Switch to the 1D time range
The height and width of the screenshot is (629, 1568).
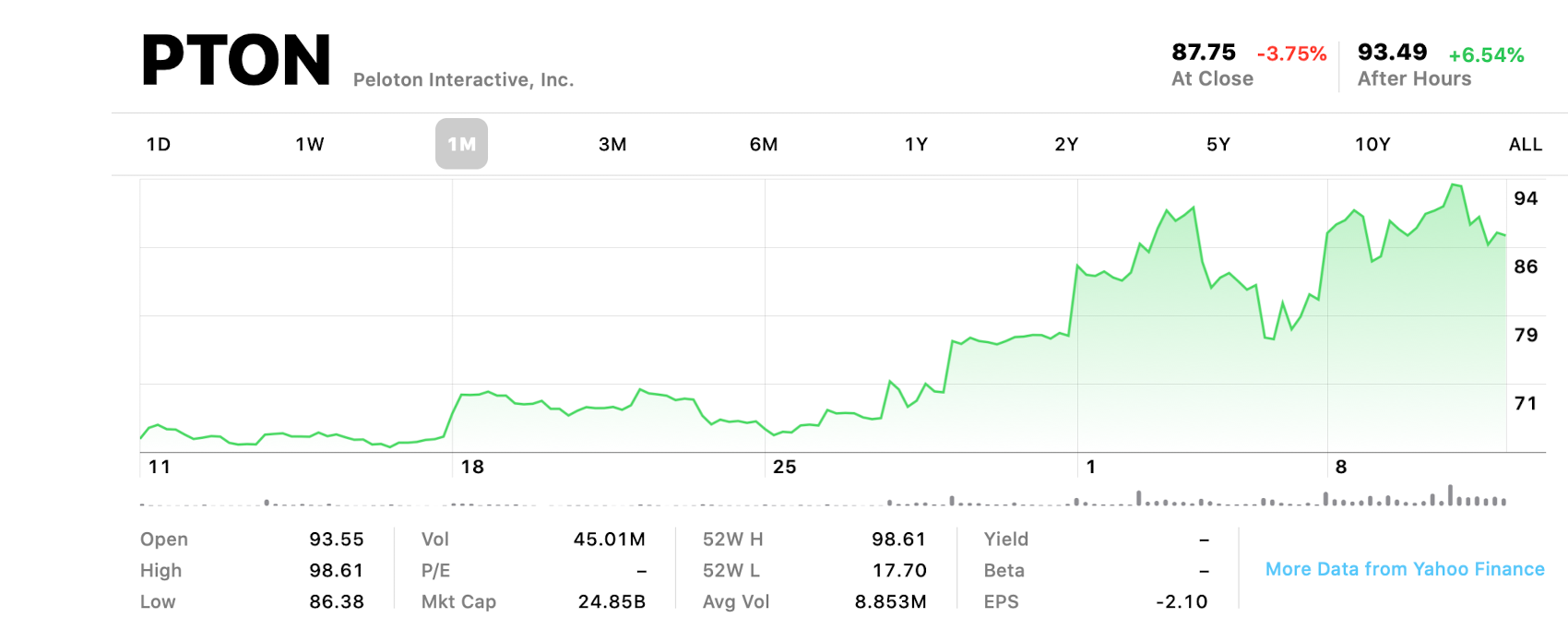[158, 144]
